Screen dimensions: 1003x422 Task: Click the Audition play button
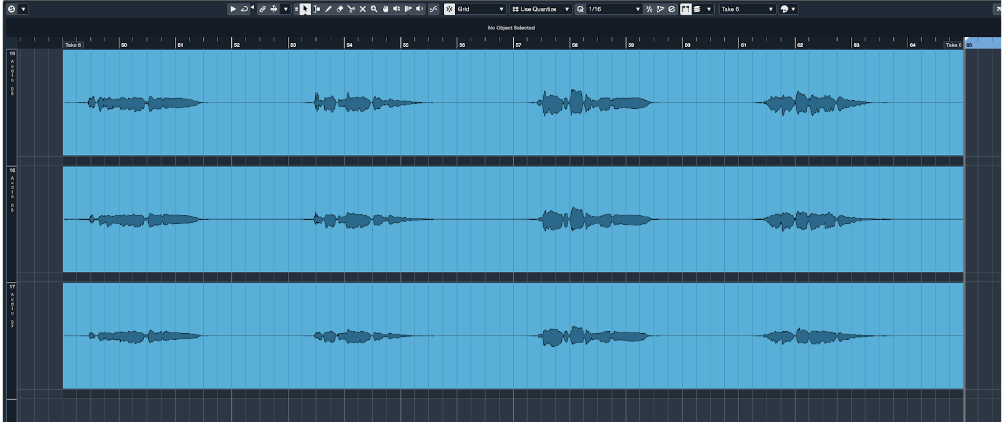(233, 9)
